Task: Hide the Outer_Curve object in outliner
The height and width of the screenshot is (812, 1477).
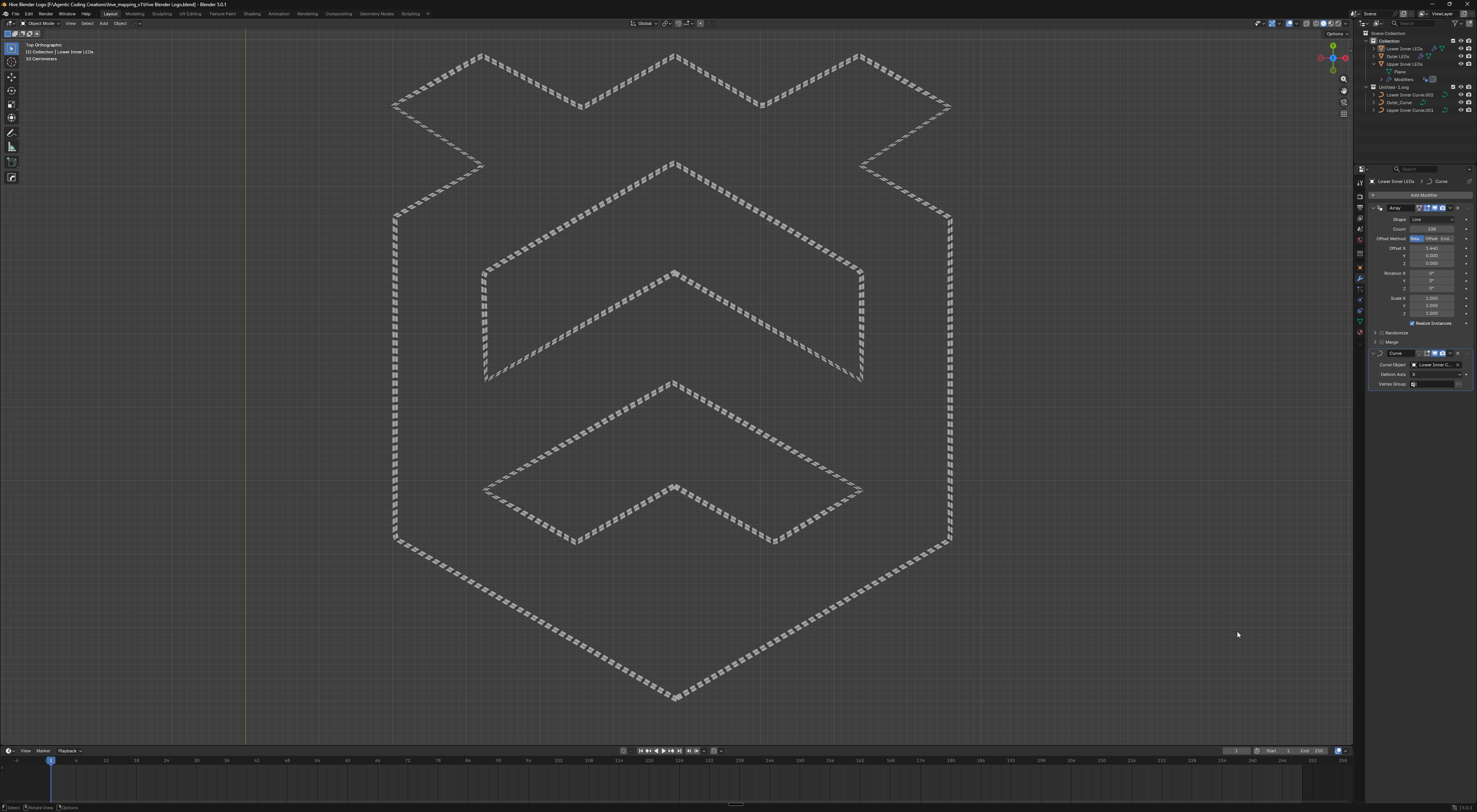Action: click(1460, 103)
